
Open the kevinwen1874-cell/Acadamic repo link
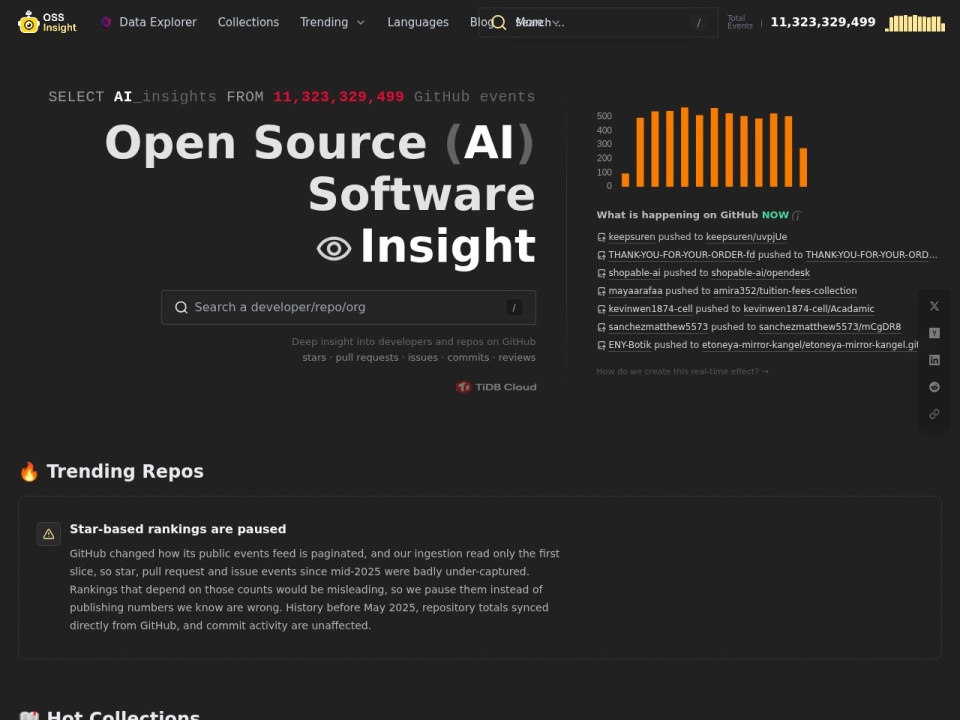tap(808, 309)
